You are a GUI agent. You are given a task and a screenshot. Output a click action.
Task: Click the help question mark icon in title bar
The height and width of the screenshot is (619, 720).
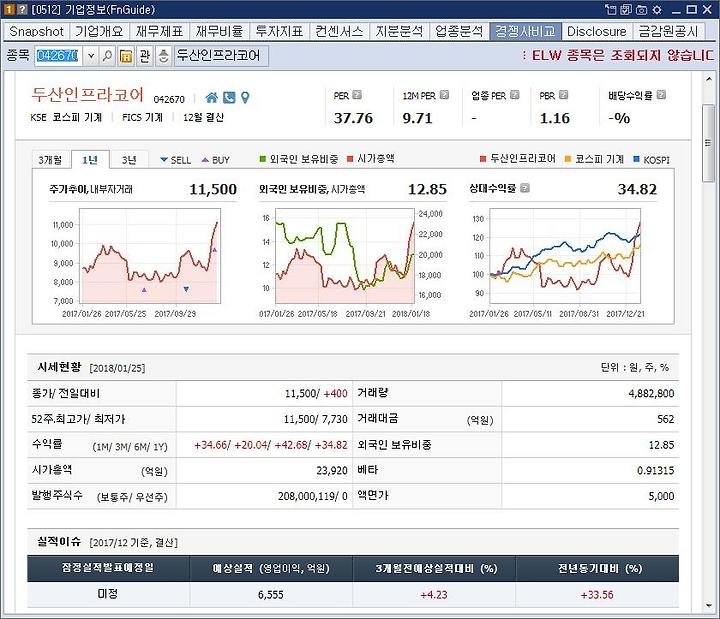tap(22, 9)
